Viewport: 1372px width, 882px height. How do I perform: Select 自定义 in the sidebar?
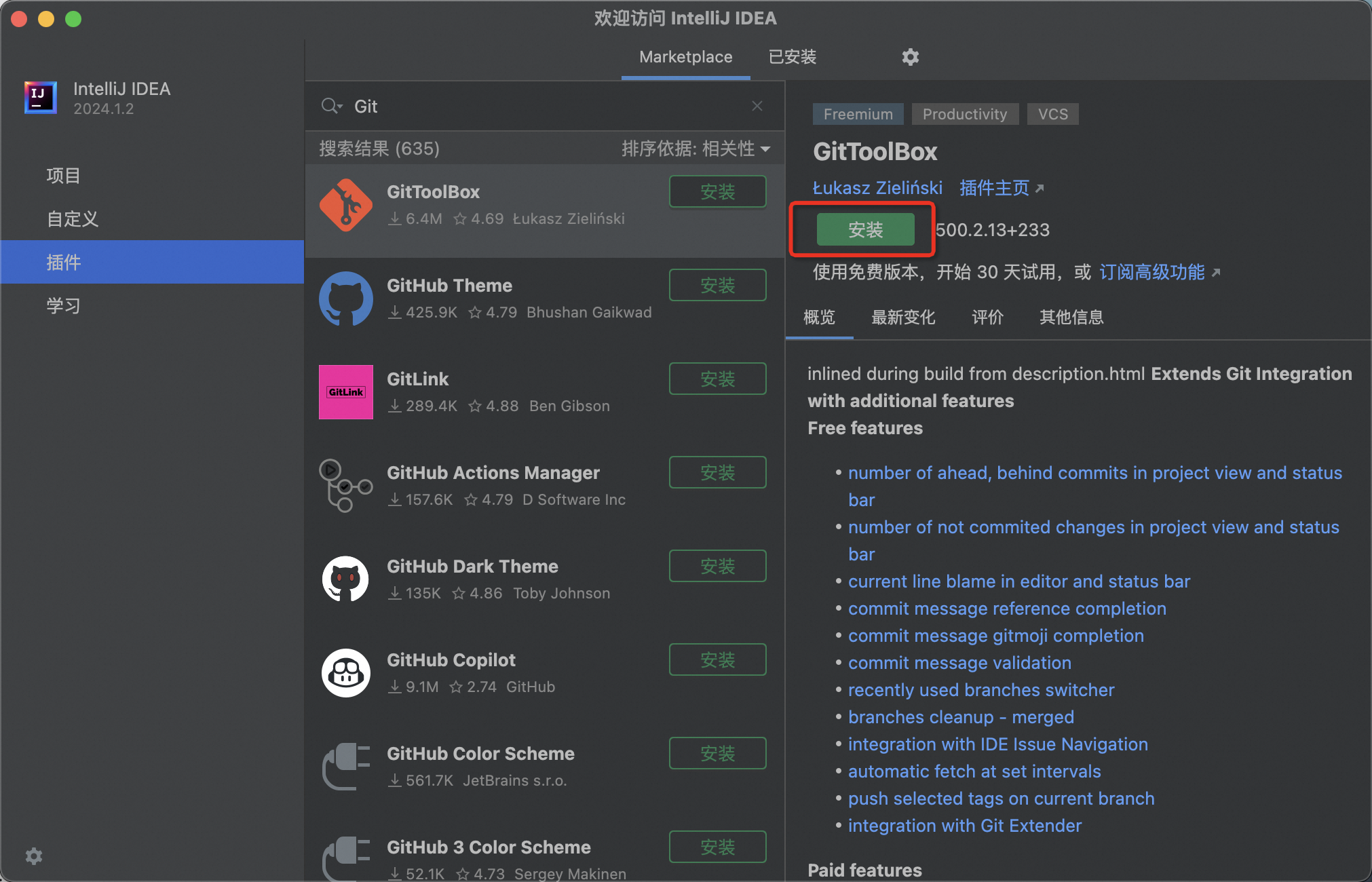pos(73,218)
